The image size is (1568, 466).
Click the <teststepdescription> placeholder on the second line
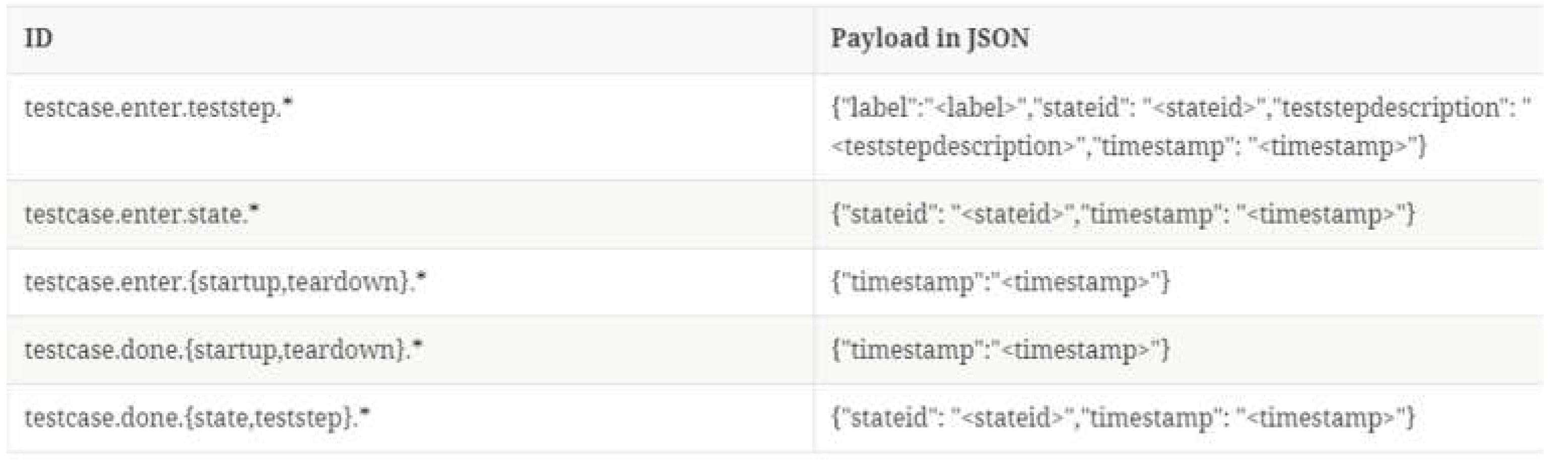tap(953, 147)
